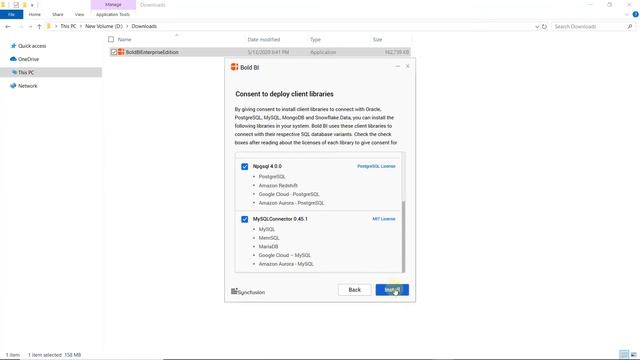Go back using the Explorer back arrow
The height and width of the screenshot is (360, 640).
coord(8,27)
